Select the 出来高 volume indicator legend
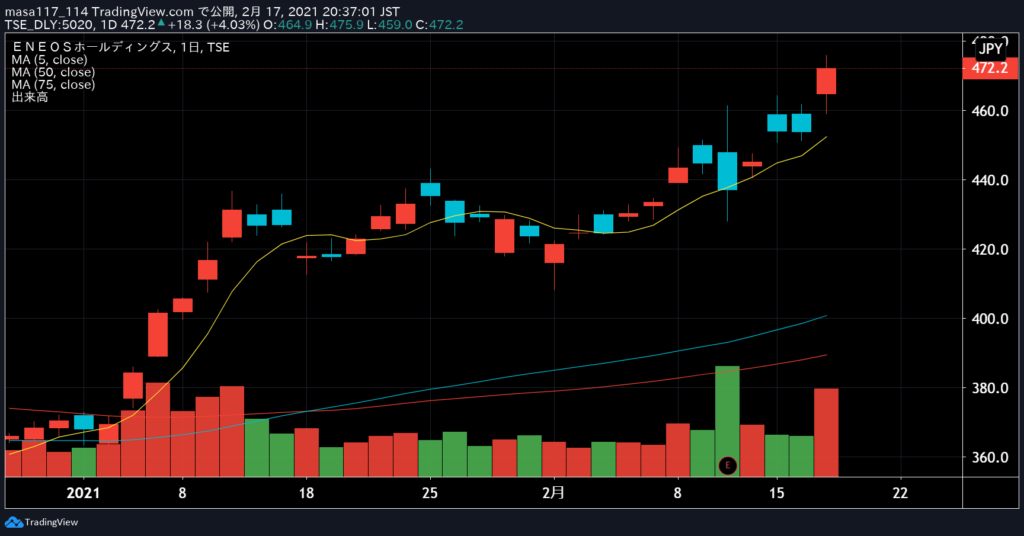Viewport: 1024px width, 536px height. [x=29, y=97]
